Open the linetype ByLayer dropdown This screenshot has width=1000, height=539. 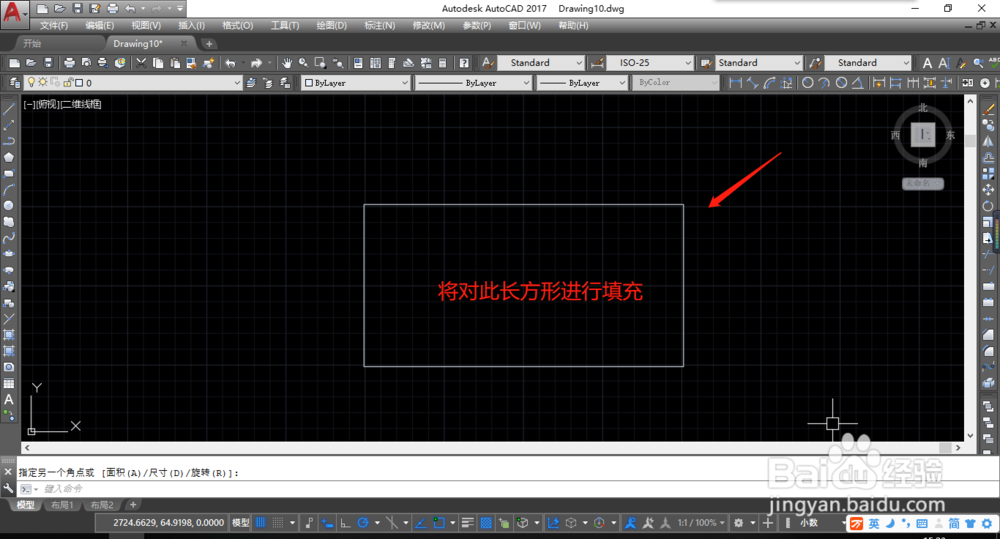tap(473, 83)
